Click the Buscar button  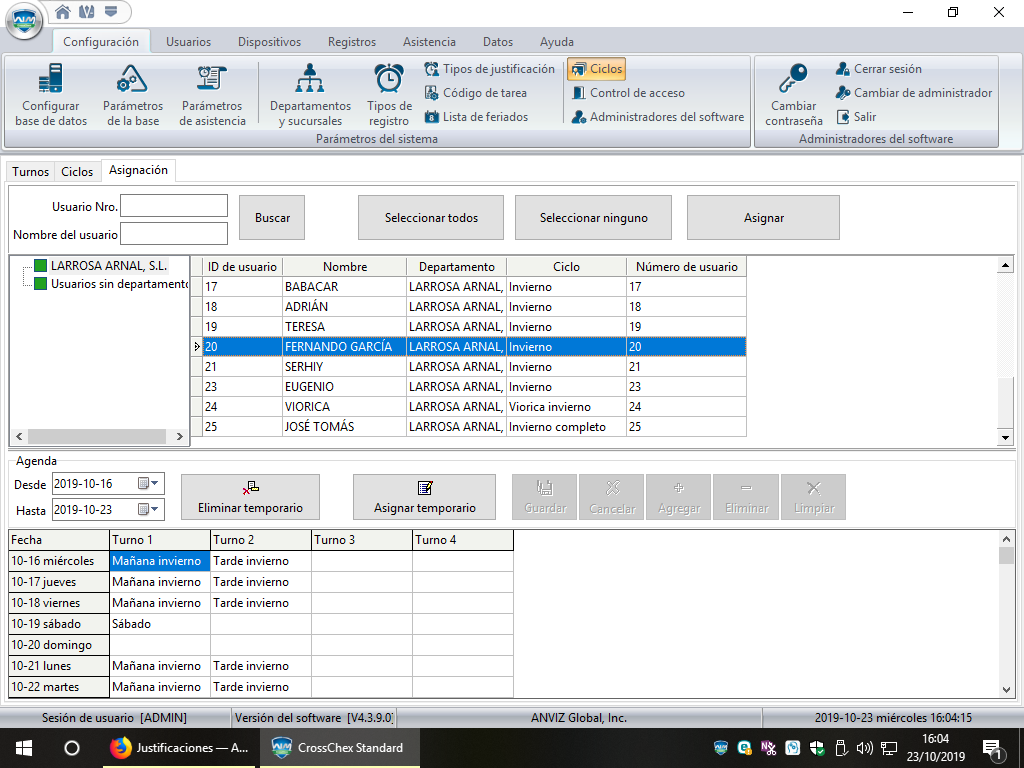[x=272, y=217]
